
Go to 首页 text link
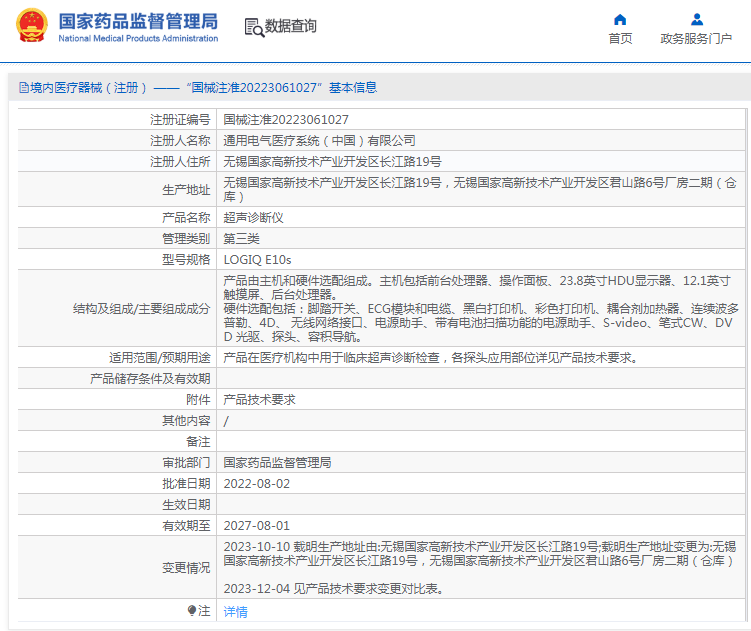click(620, 39)
